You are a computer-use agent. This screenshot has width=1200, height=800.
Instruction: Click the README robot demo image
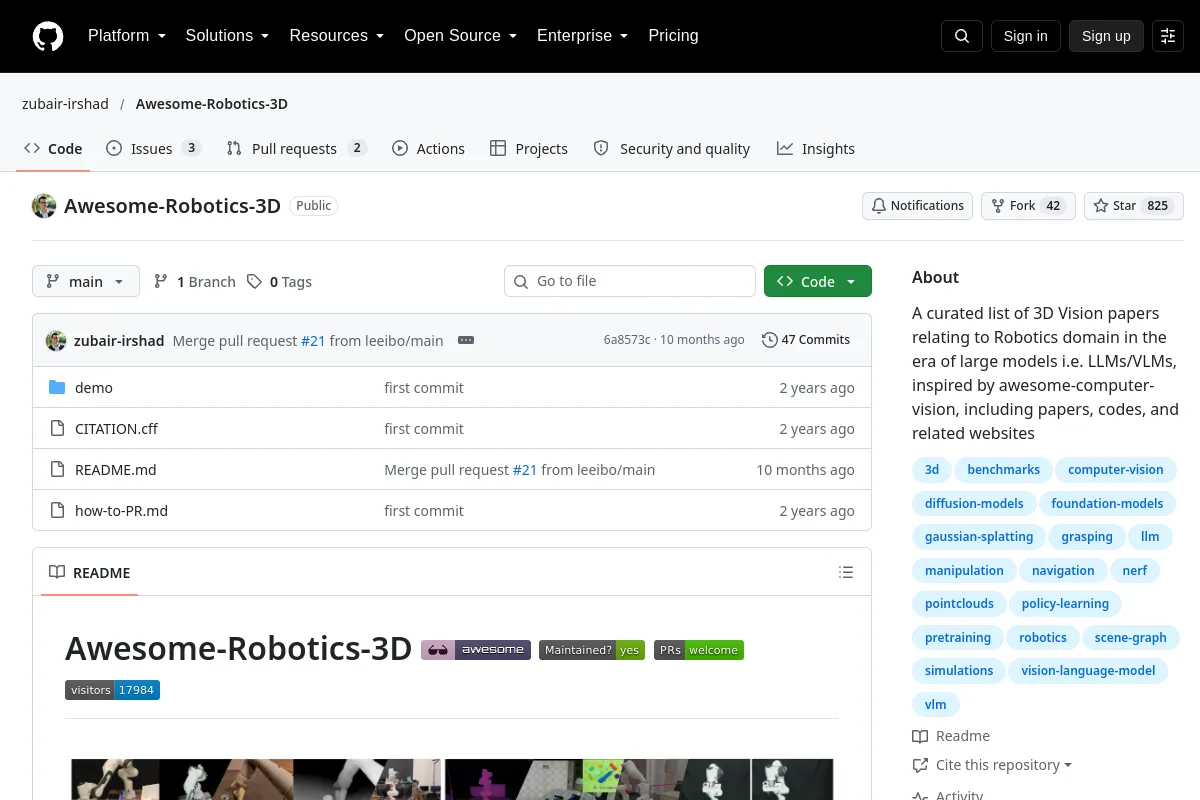452,779
